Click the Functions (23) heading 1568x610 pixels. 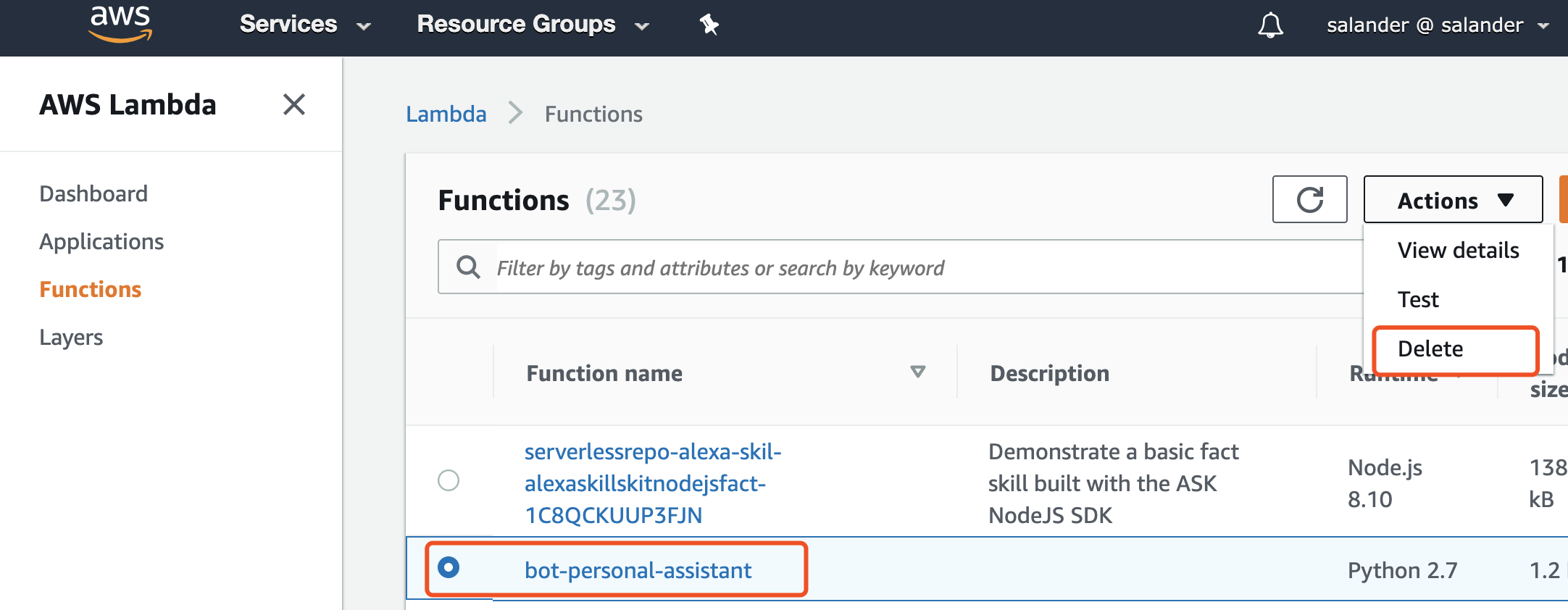pyautogui.click(x=537, y=201)
